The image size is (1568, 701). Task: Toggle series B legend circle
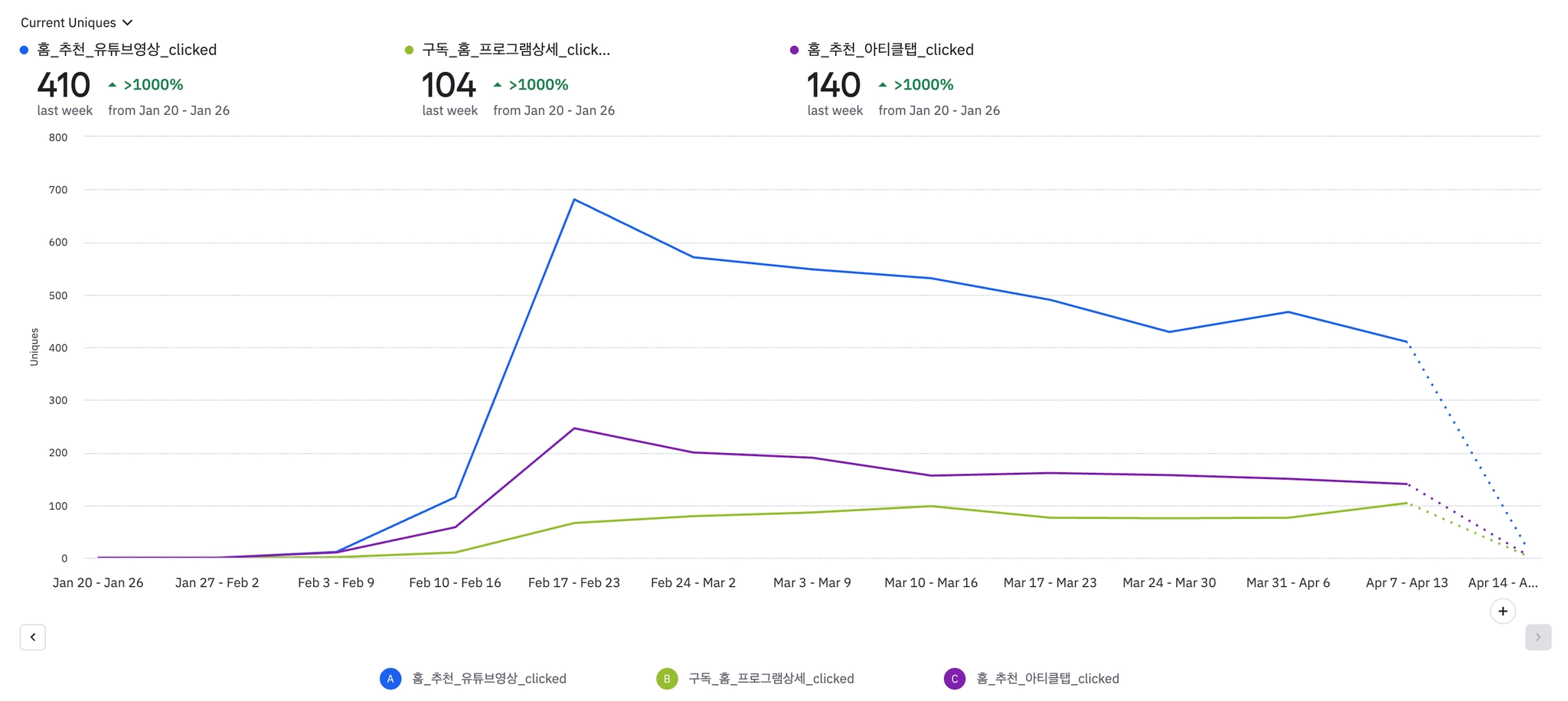pos(667,679)
